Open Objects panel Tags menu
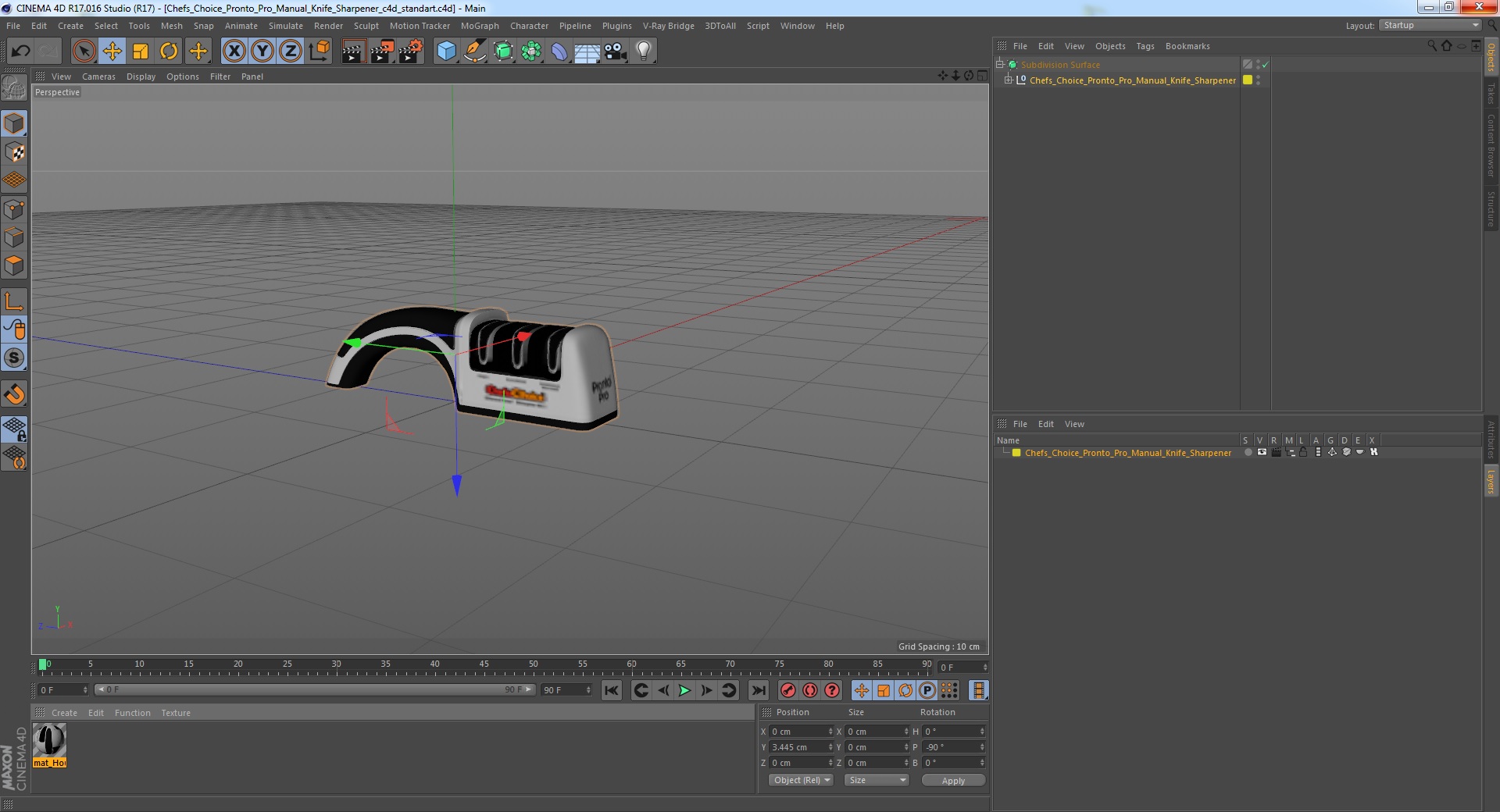Screen dimensions: 1500x812 point(1145,46)
